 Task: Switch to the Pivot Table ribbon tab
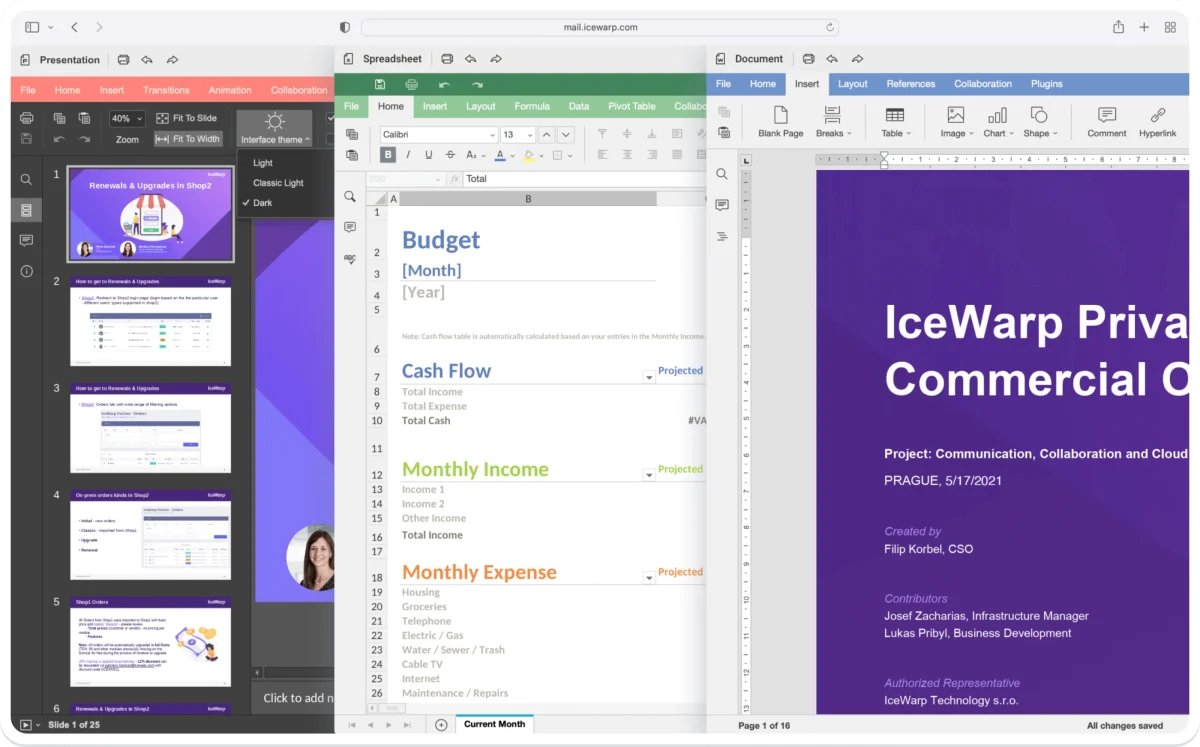[x=631, y=105]
